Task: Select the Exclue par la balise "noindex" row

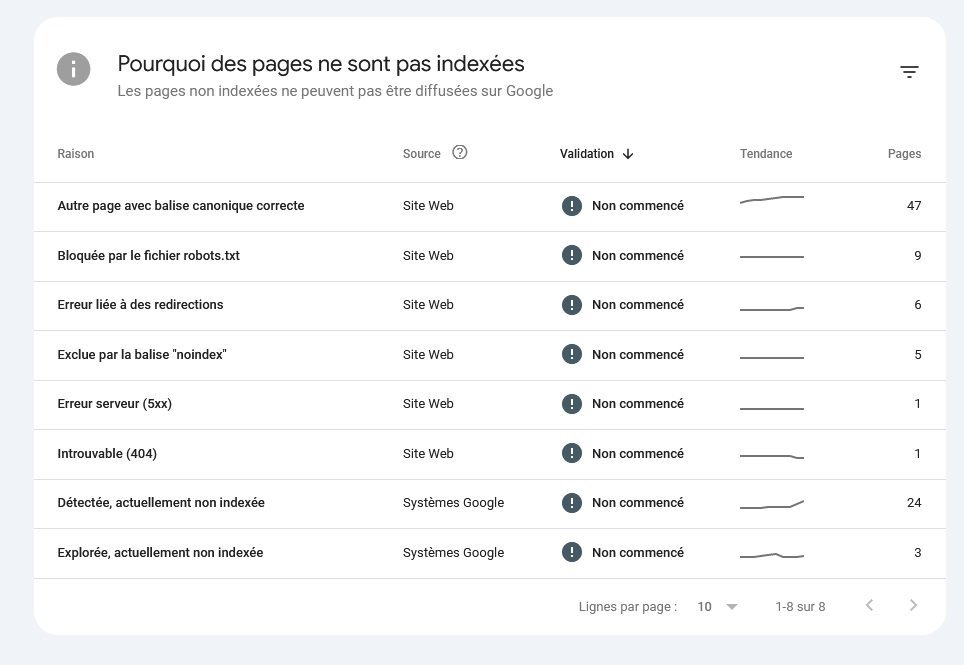Action: [142, 355]
